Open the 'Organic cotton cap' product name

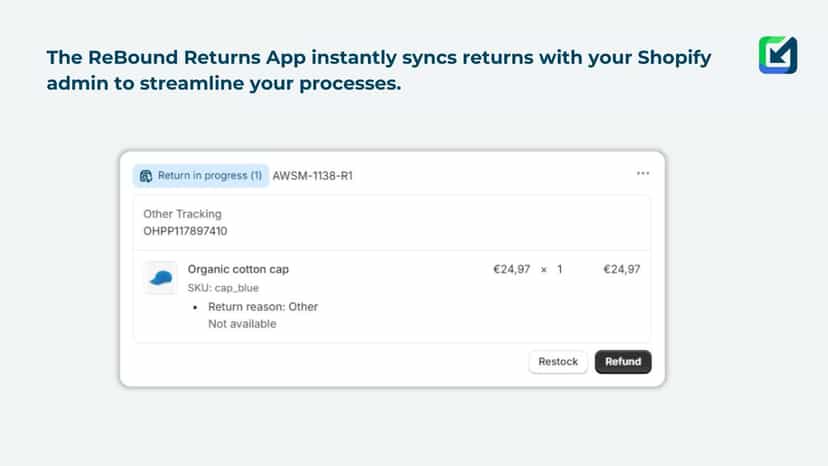pyautogui.click(x=238, y=269)
